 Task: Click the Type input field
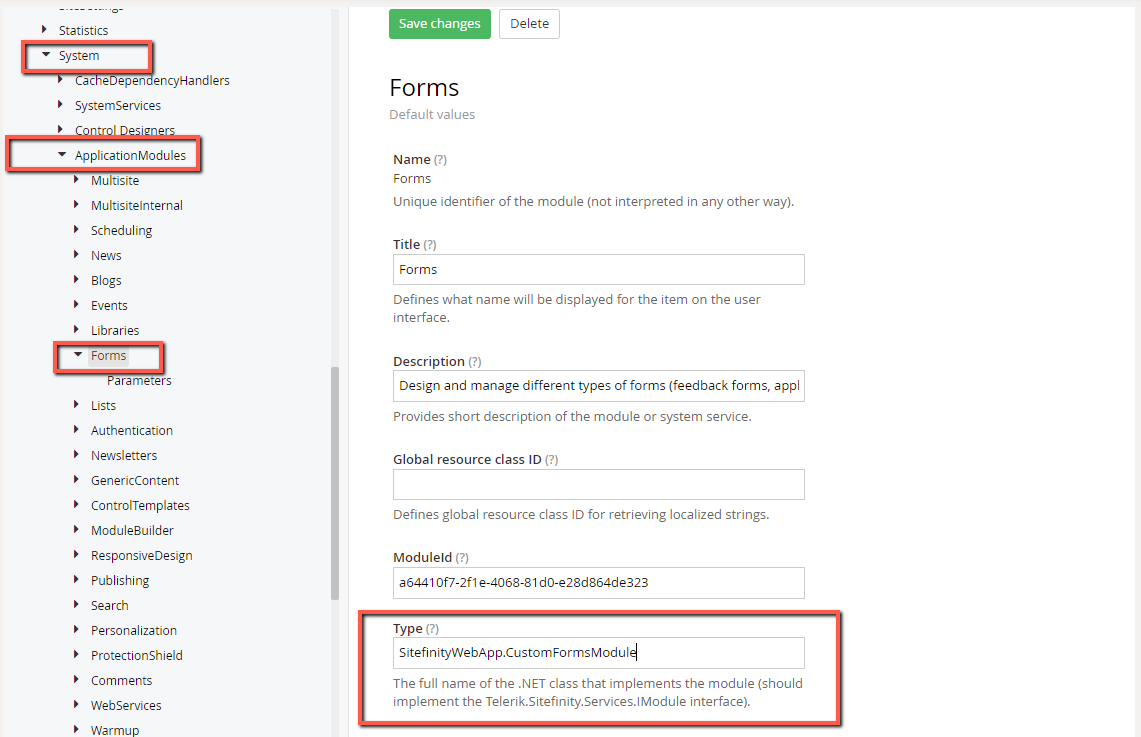point(598,652)
